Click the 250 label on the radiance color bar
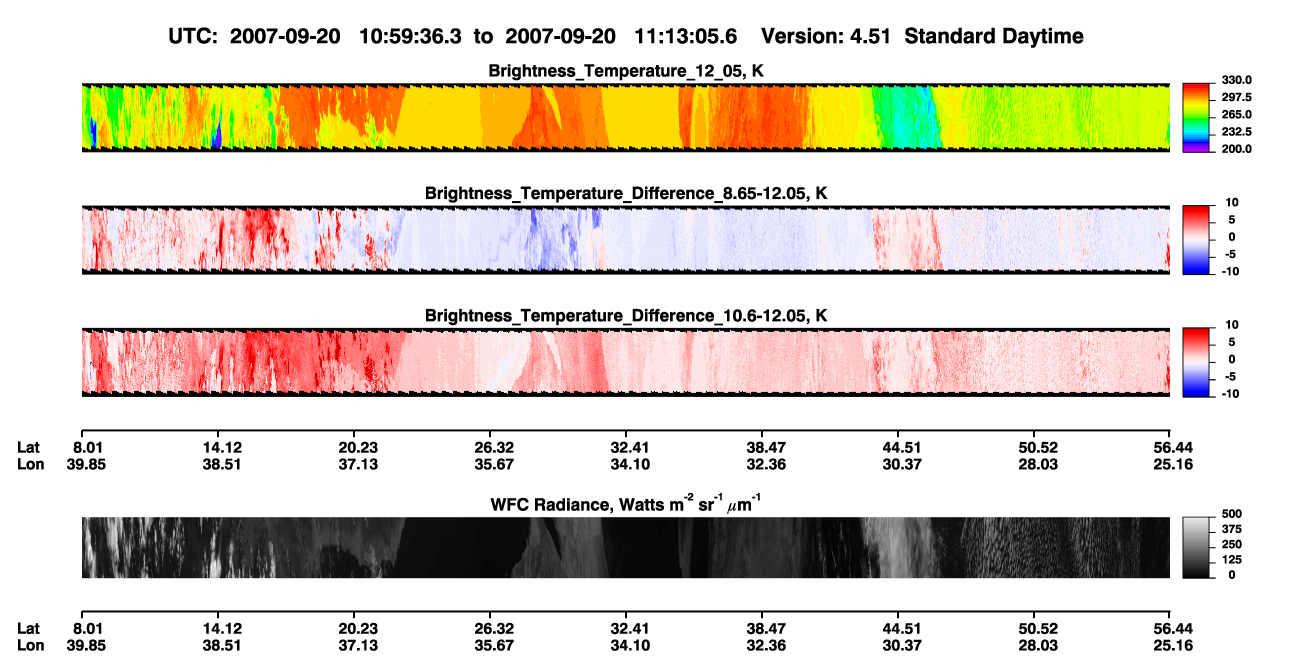This screenshot has height=667, width=1300. pos(1231,546)
